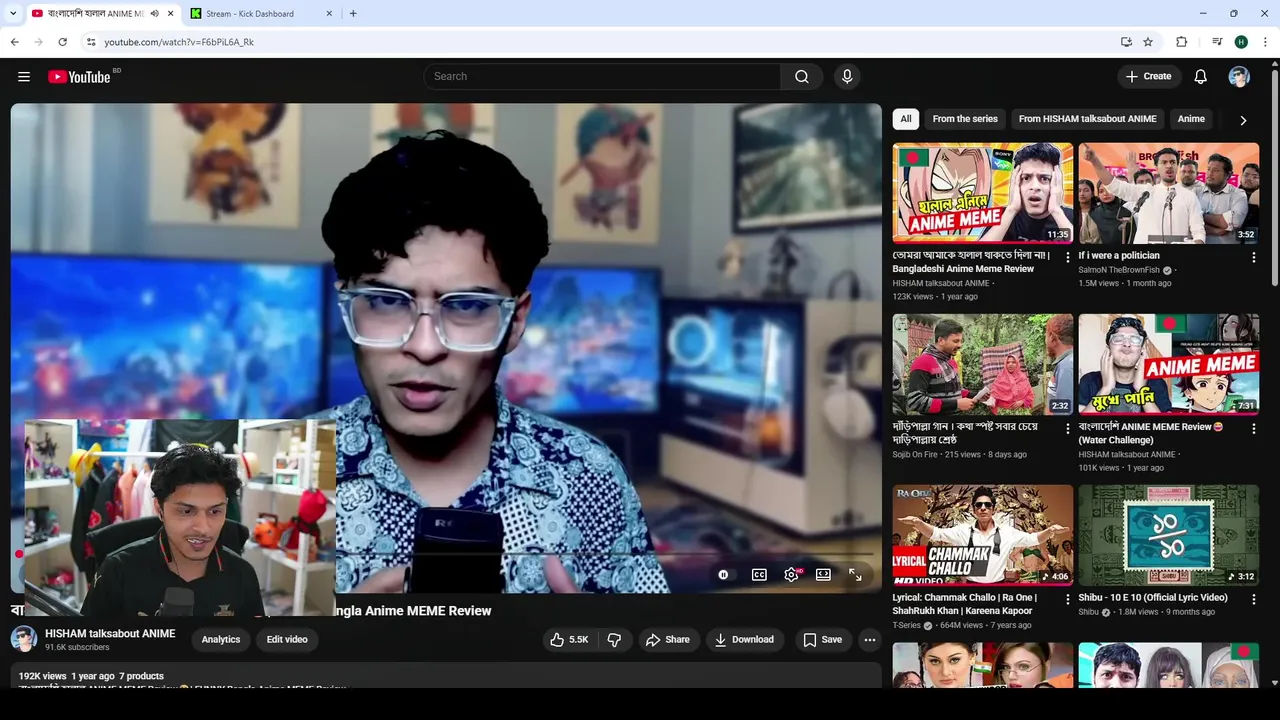Open HISHAM talksabout ANIME channel name
The width and height of the screenshot is (1280, 720).
pos(110,634)
